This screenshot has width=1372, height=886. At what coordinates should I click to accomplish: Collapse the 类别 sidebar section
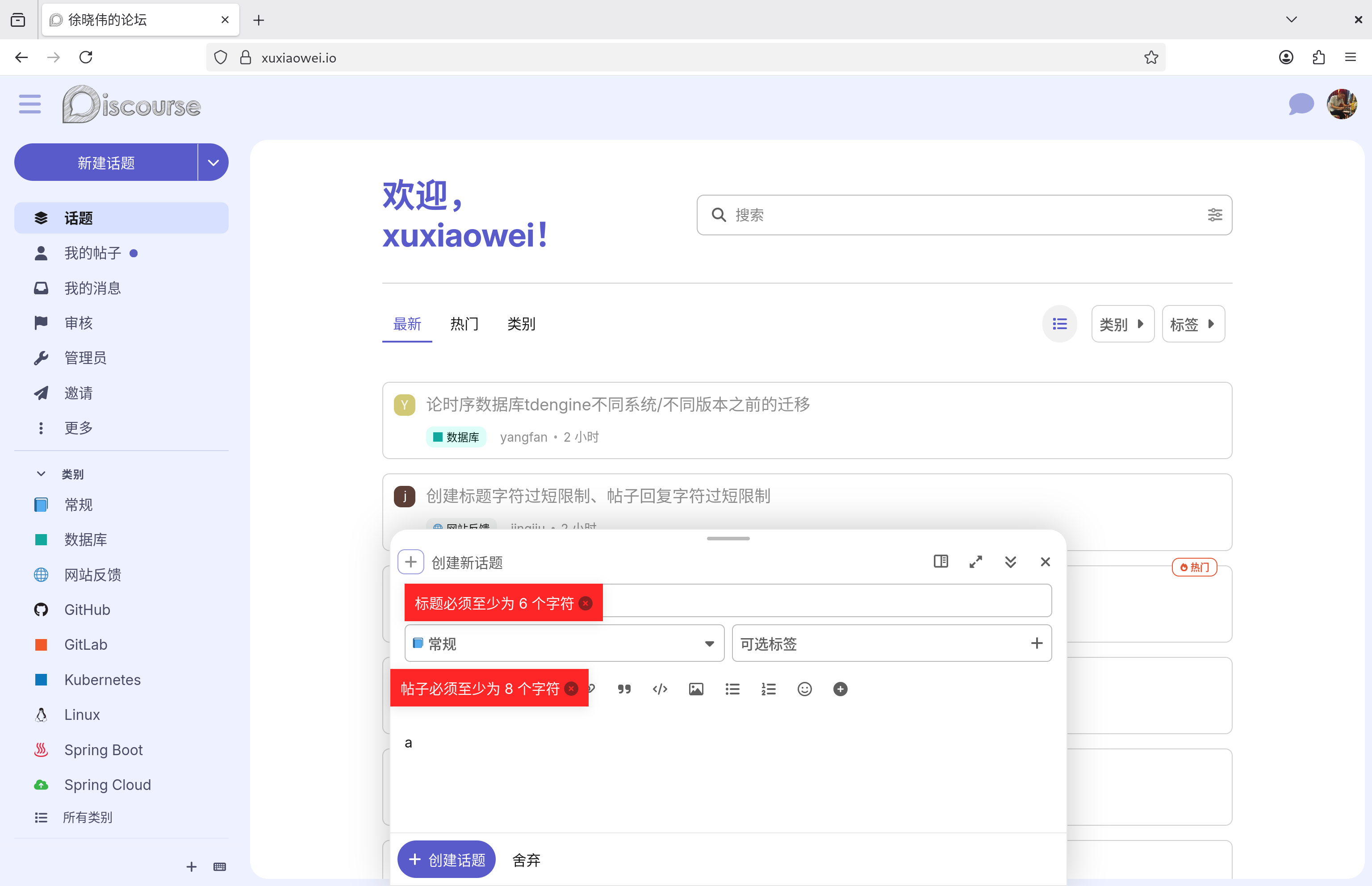[41, 474]
